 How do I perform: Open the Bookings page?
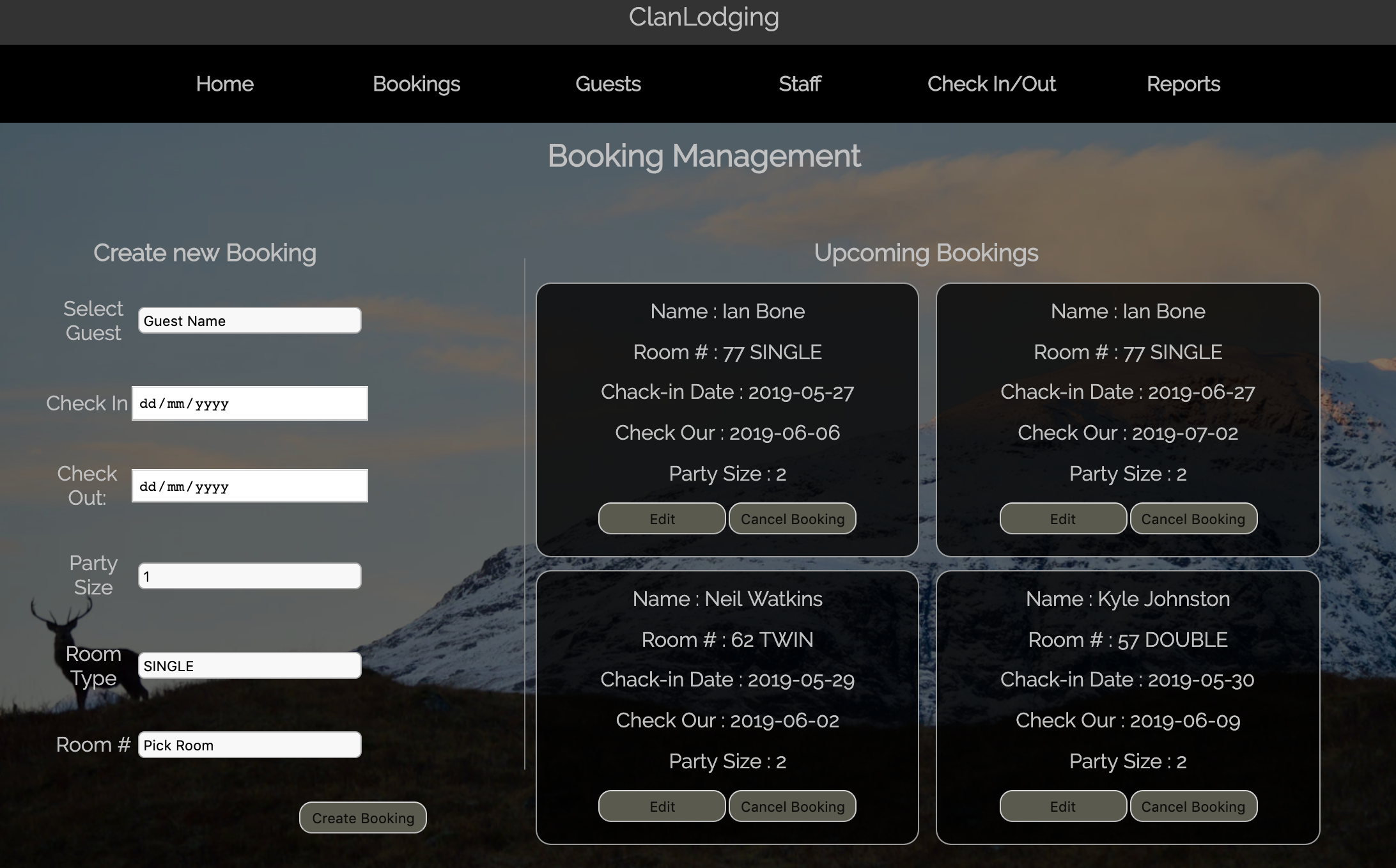(x=416, y=84)
